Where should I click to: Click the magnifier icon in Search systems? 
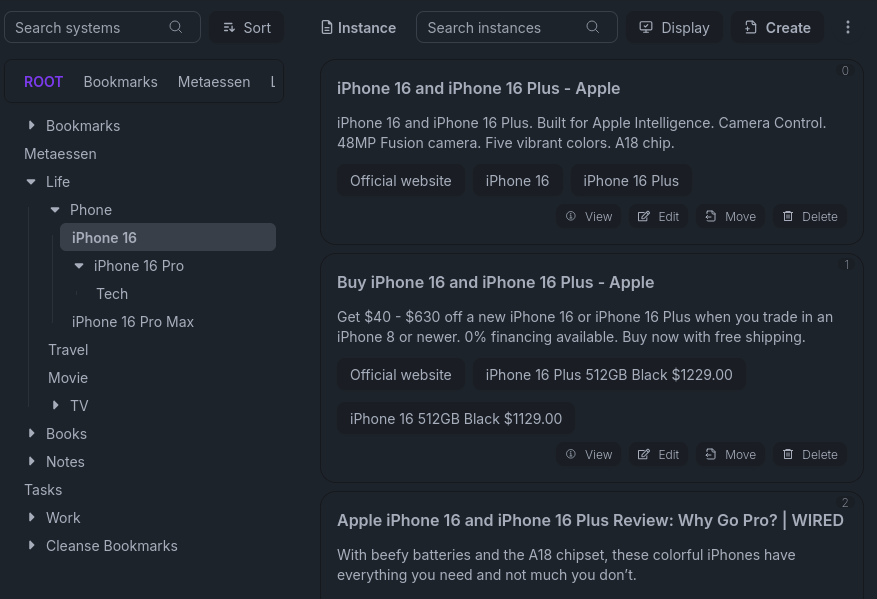tap(176, 27)
